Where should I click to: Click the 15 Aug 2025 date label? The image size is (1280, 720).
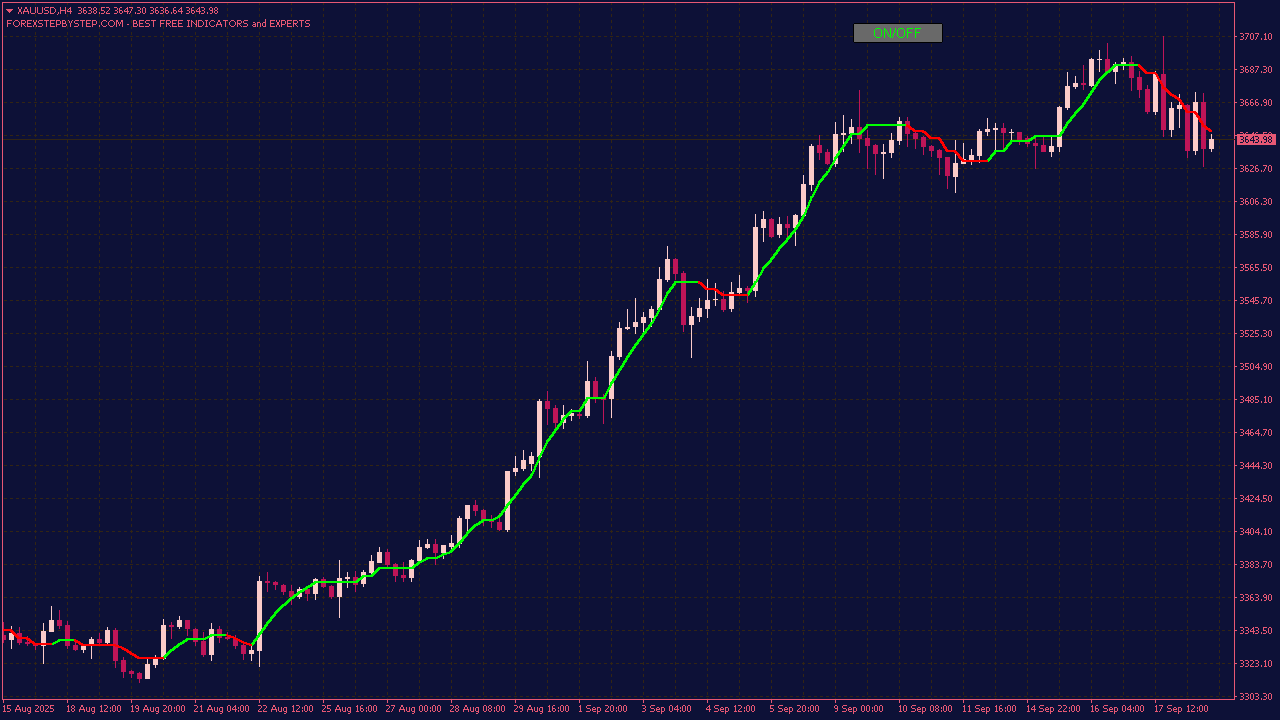[x=27, y=709]
